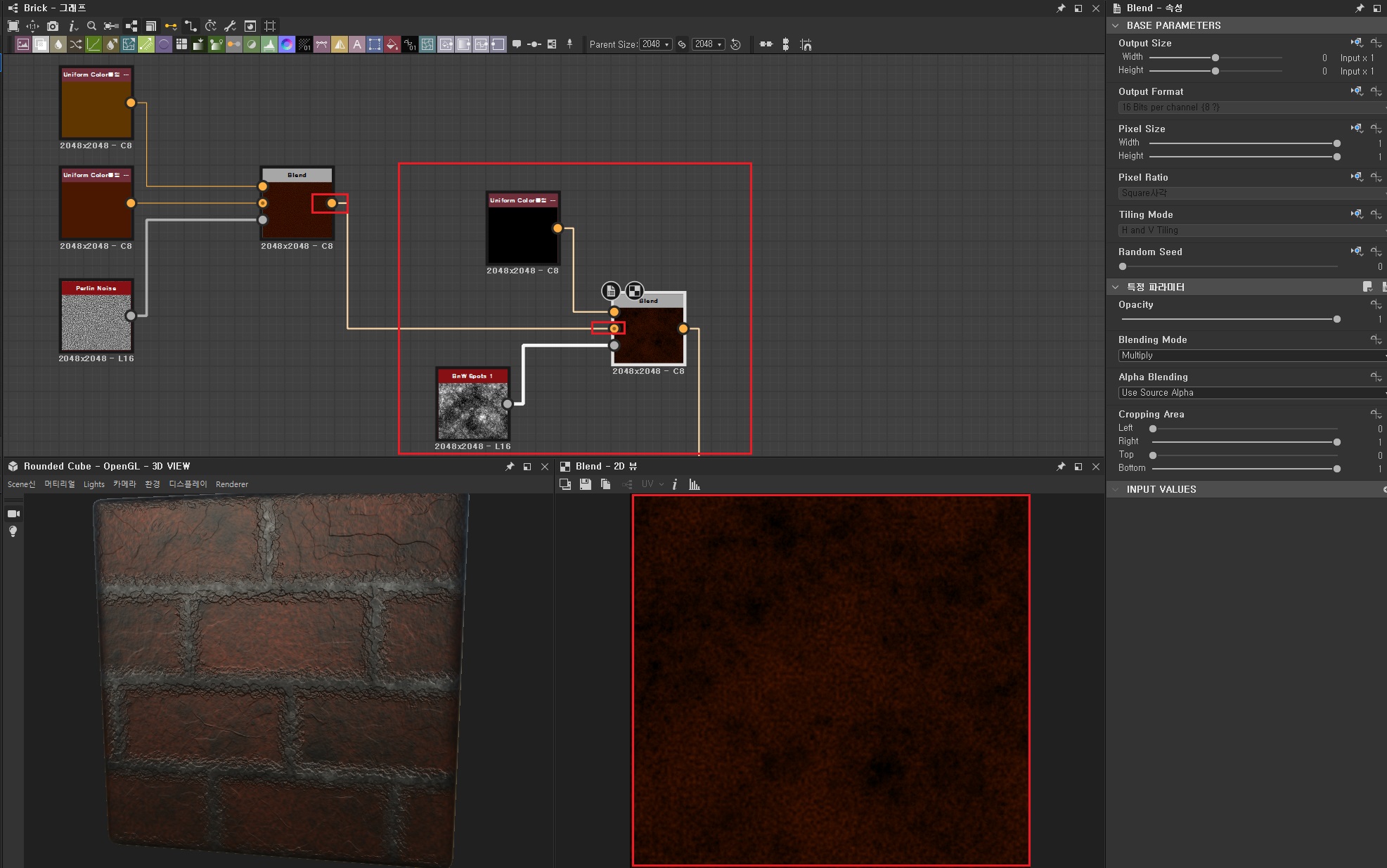1387x868 pixels.
Task: Open the Renderer menu in 3D view
Action: click(231, 484)
